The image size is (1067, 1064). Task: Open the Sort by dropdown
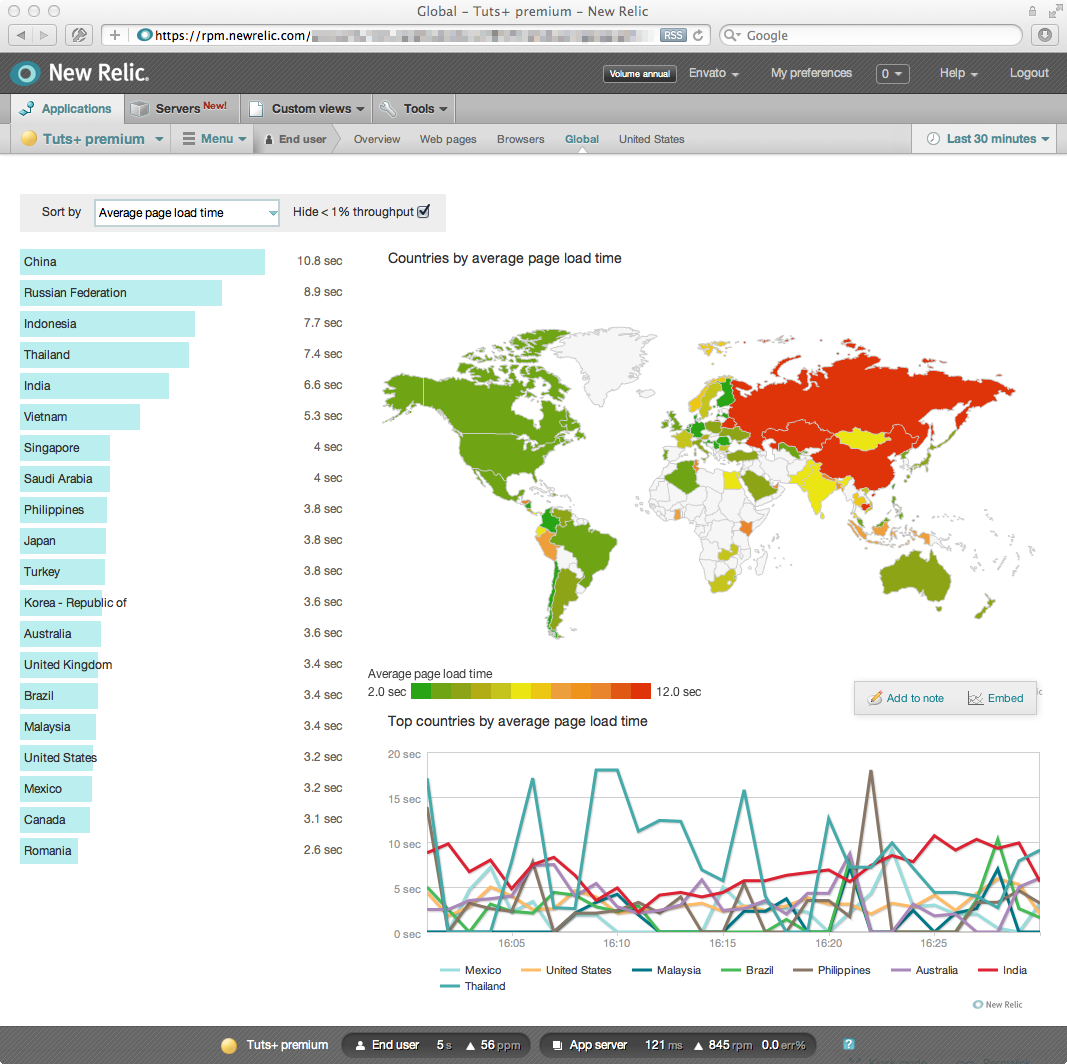pyautogui.click(x=186, y=213)
